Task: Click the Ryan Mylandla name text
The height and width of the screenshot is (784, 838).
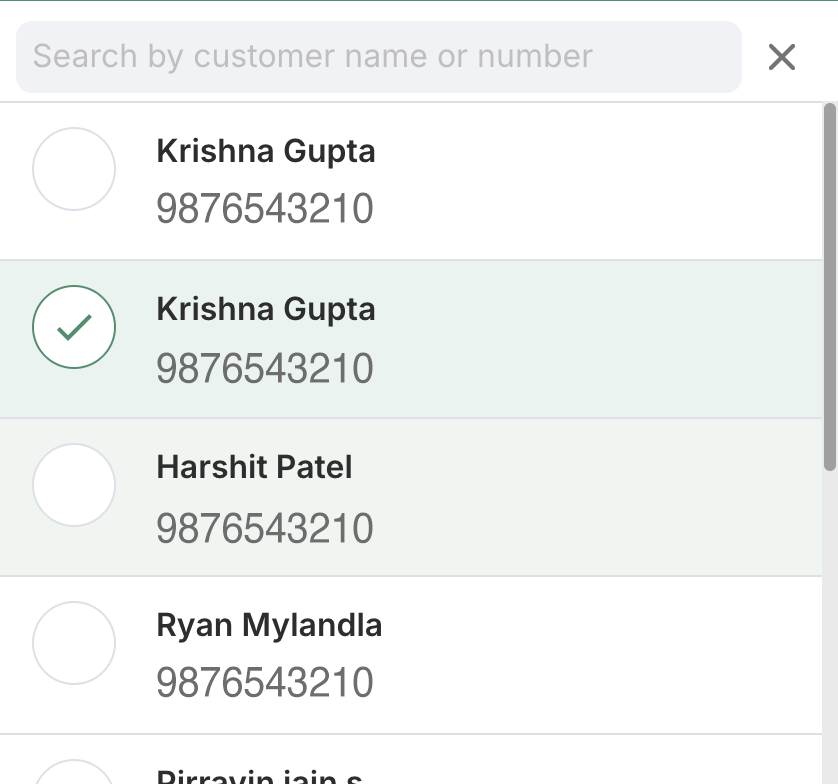Action: pos(269,625)
